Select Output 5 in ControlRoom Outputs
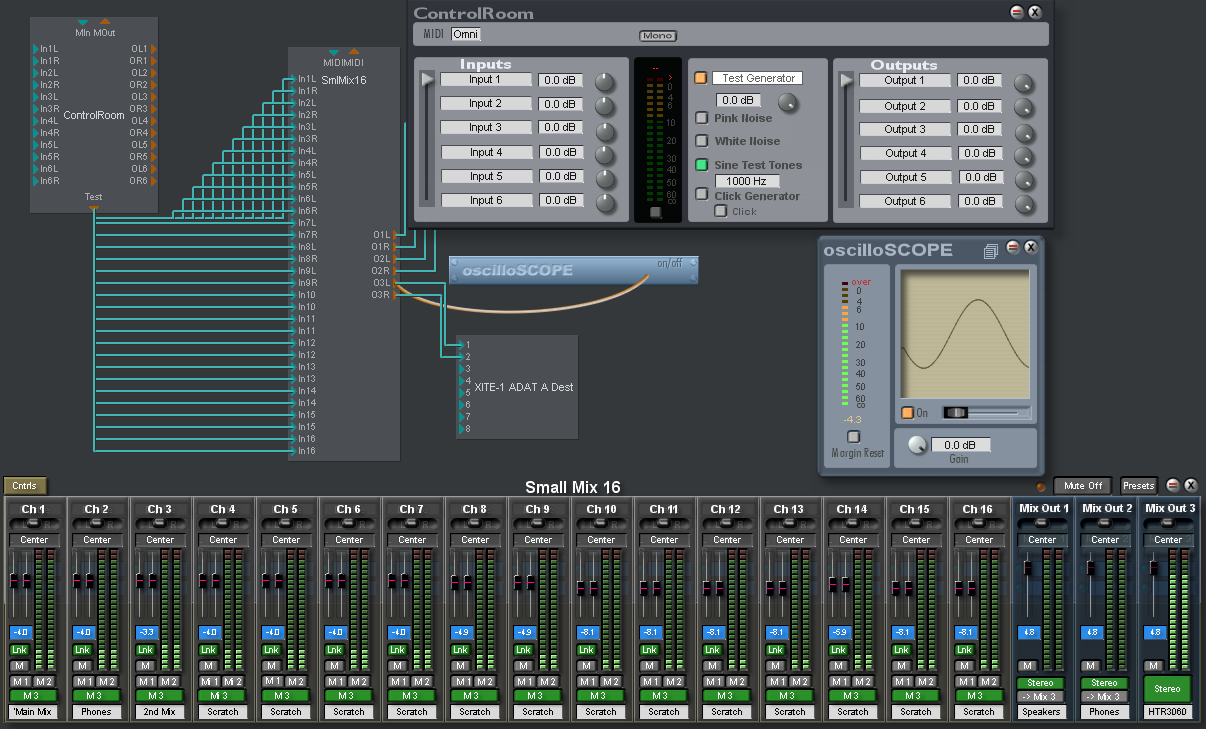The width and height of the screenshot is (1206, 729). click(905, 178)
